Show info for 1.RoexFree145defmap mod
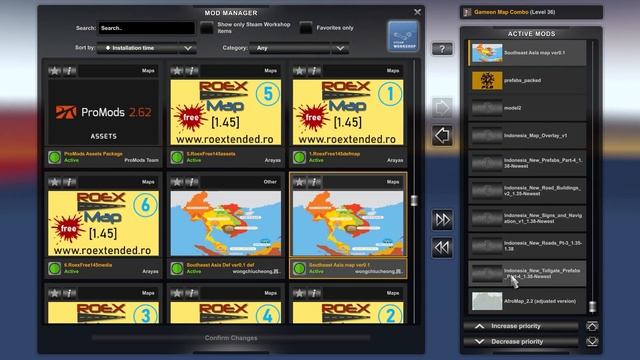640x360 pixels. coord(315,71)
